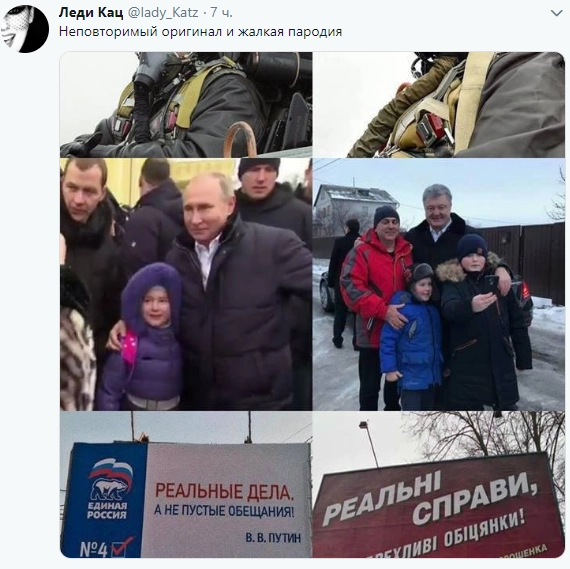The height and width of the screenshot is (569, 570).
Task: Click the В. В. ПУТИН signature text
Action: coord(273,537)
